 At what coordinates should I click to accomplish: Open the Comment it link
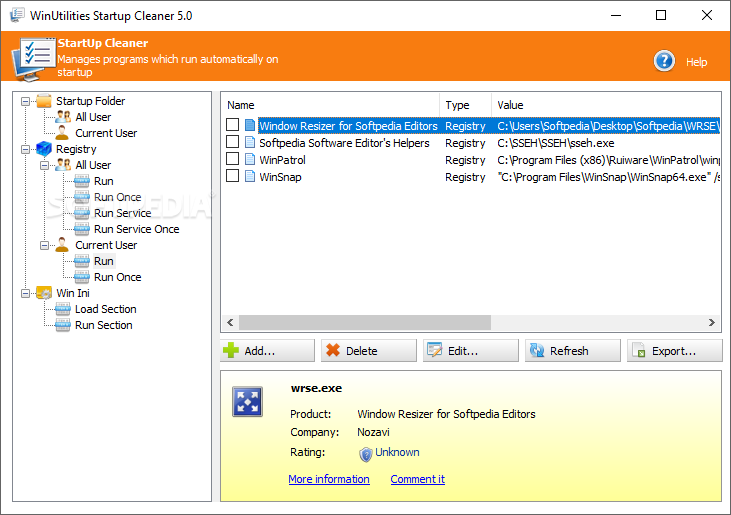(418, 479)
